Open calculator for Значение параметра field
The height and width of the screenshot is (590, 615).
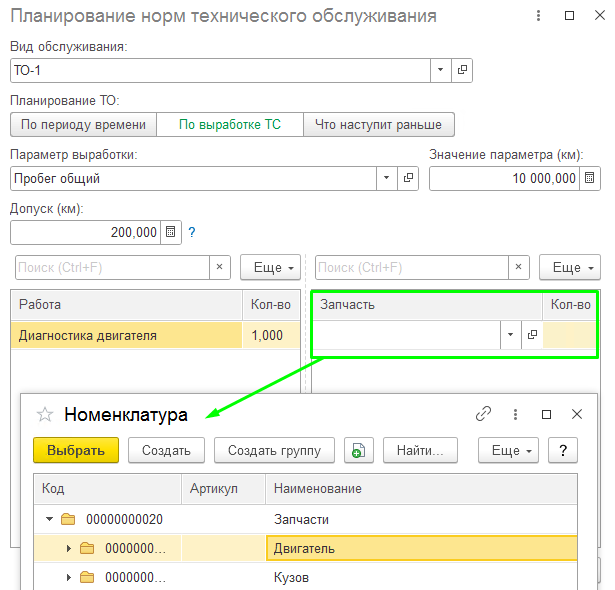coord(589,178)
